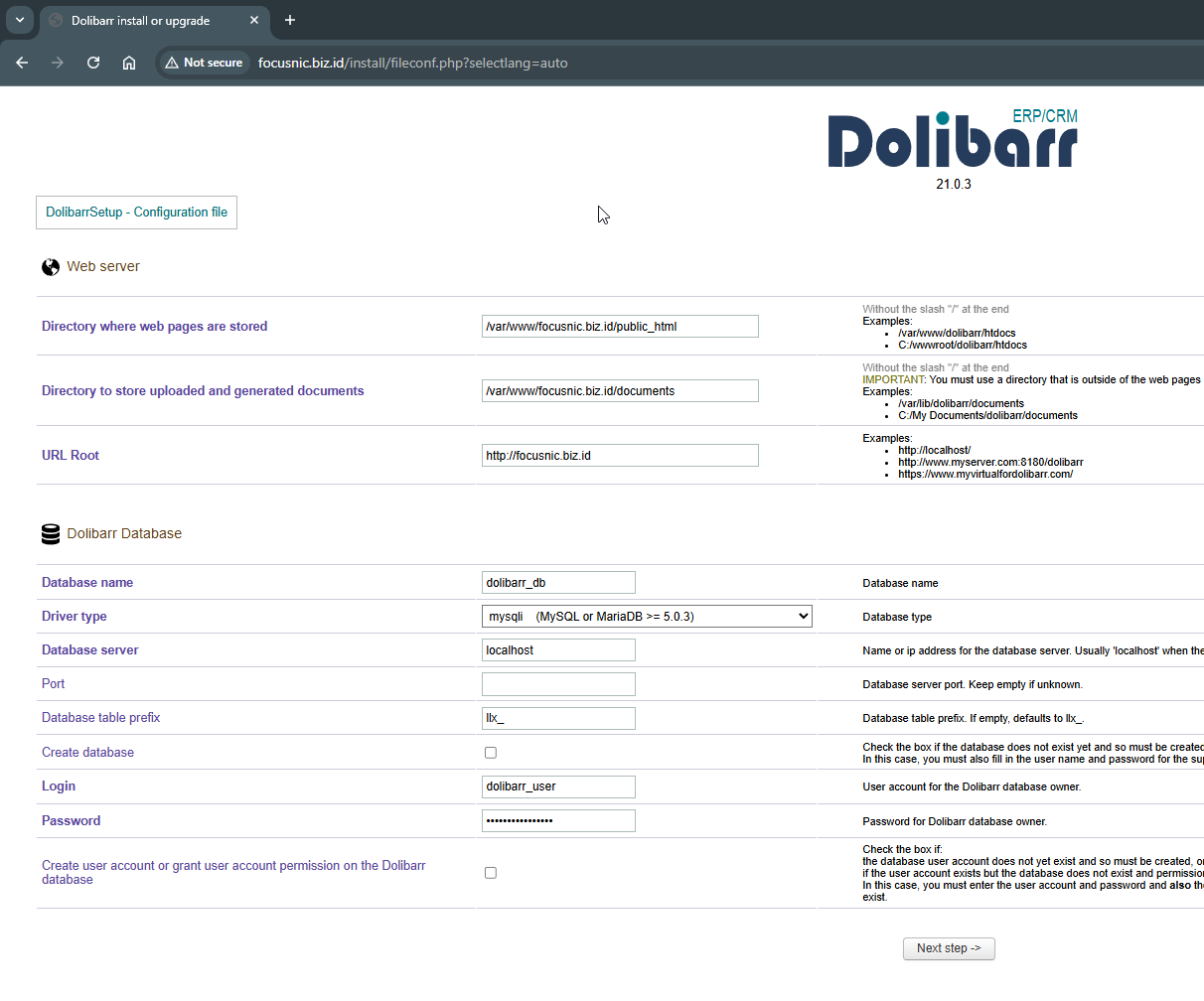Click the browser home icon
The width and height of the screenshot is (1204, 1001).
[x=129, y=63]
